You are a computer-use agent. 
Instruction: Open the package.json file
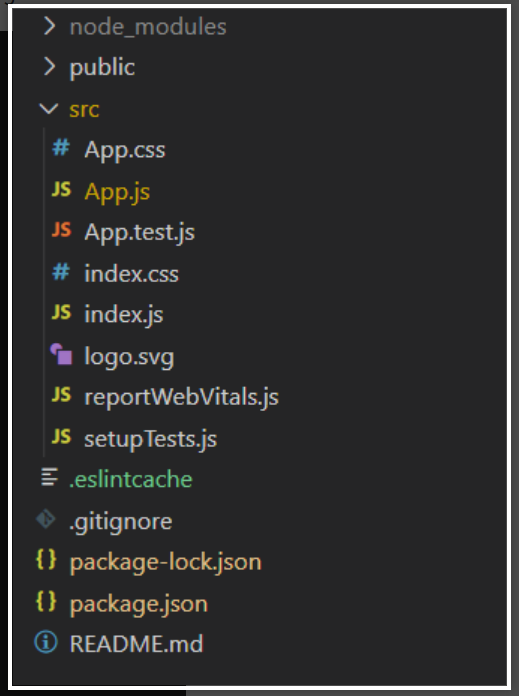point(139,604)
